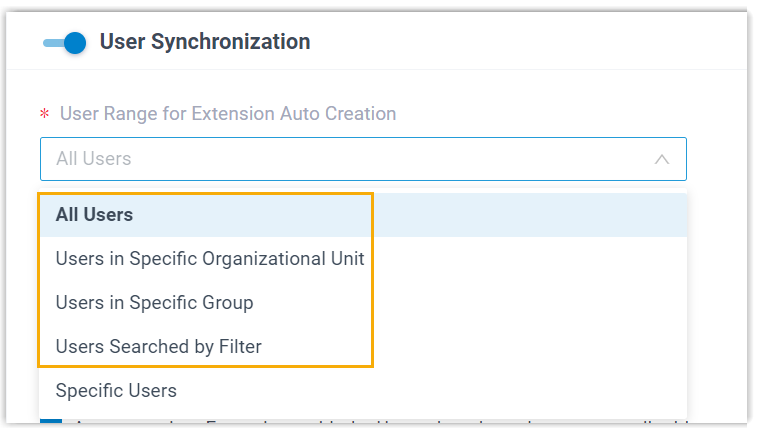Restrict sync range to a specific group
The width and height of the screenshot is (759, 435).
154,303
